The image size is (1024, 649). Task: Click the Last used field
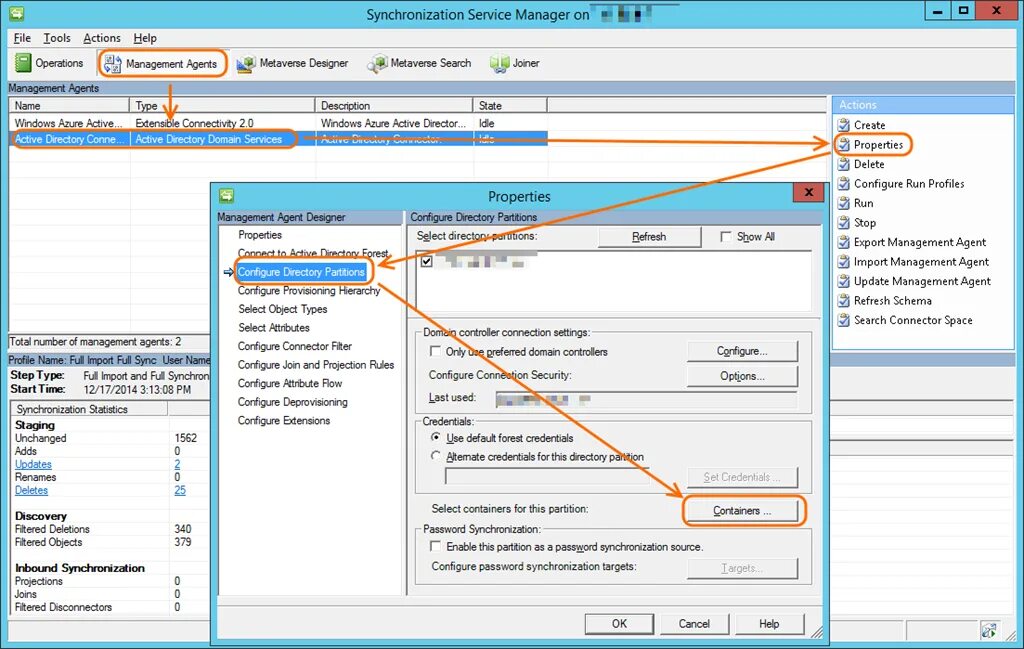tap(646, 399)
